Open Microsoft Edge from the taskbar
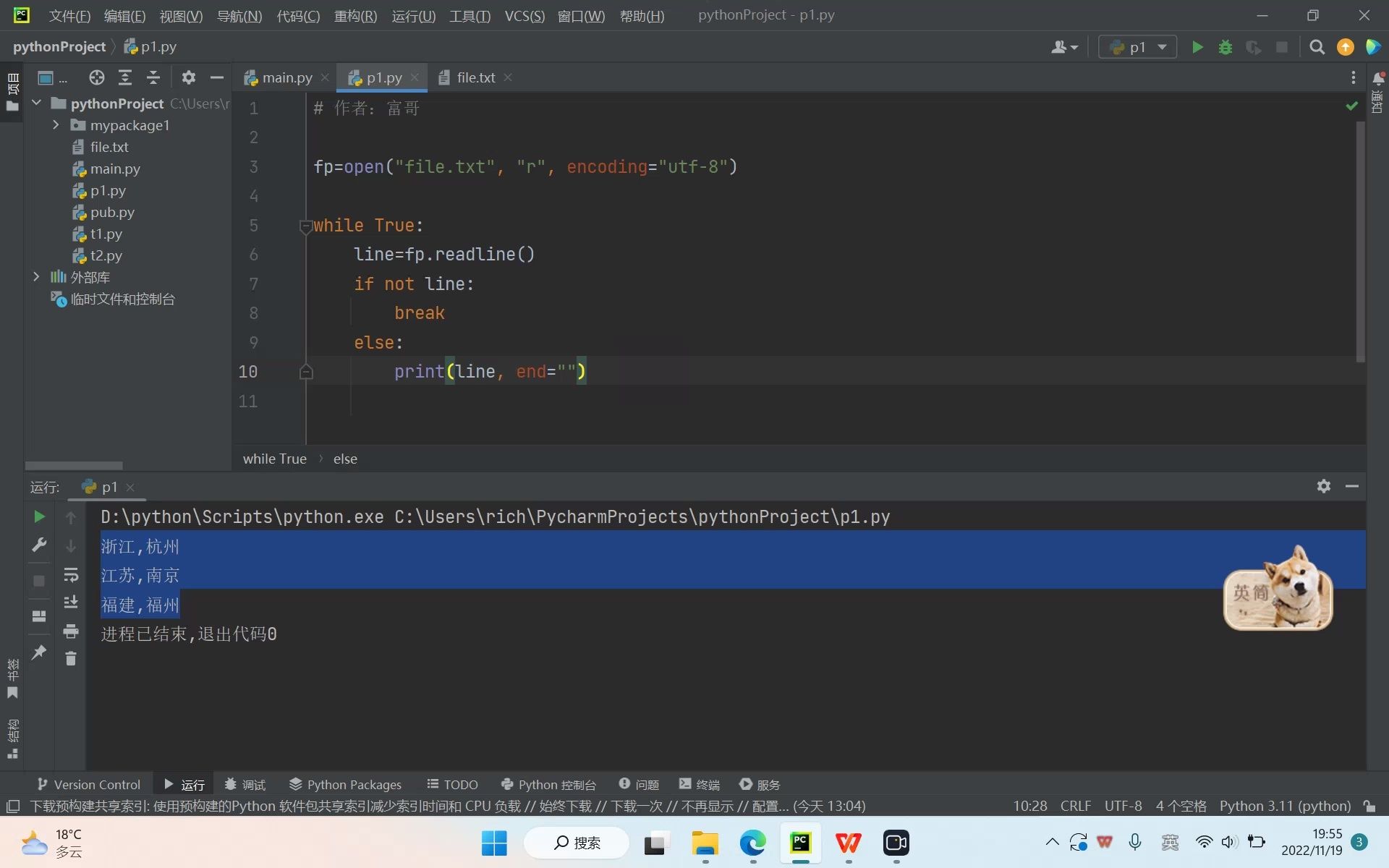 (x=752, y=843)
